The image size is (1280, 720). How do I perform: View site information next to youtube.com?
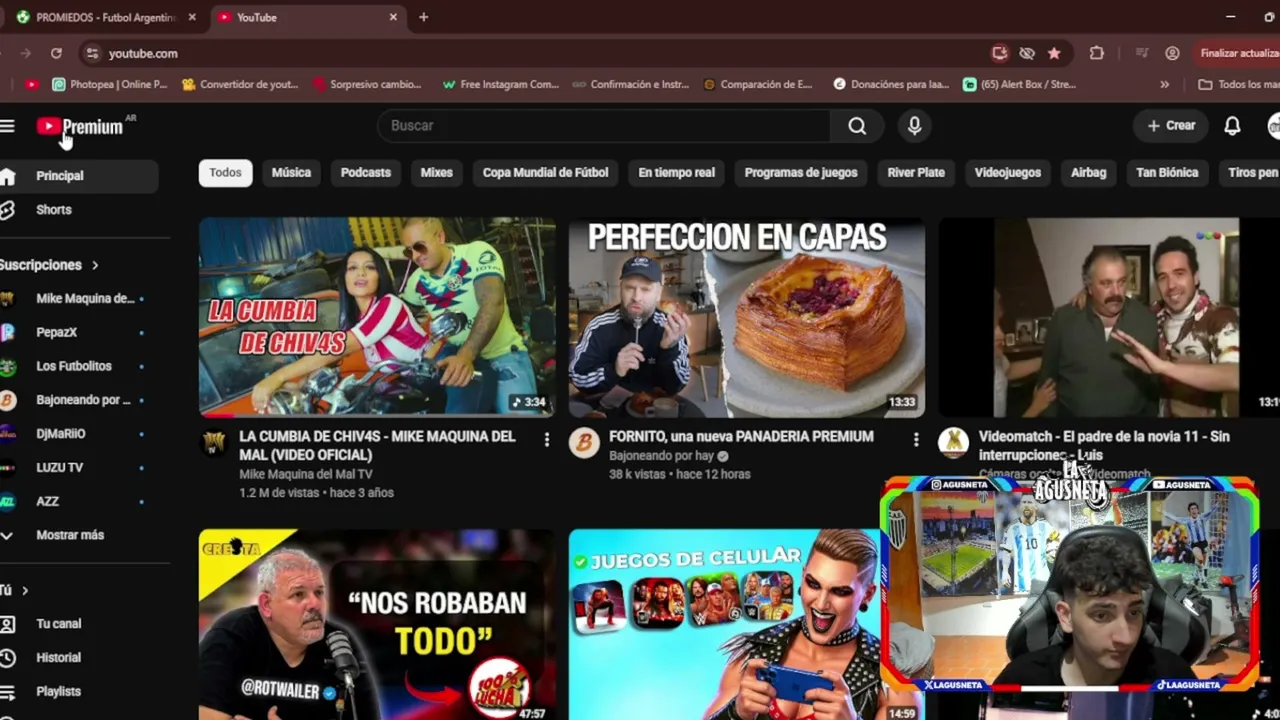[x=92, y=53]
